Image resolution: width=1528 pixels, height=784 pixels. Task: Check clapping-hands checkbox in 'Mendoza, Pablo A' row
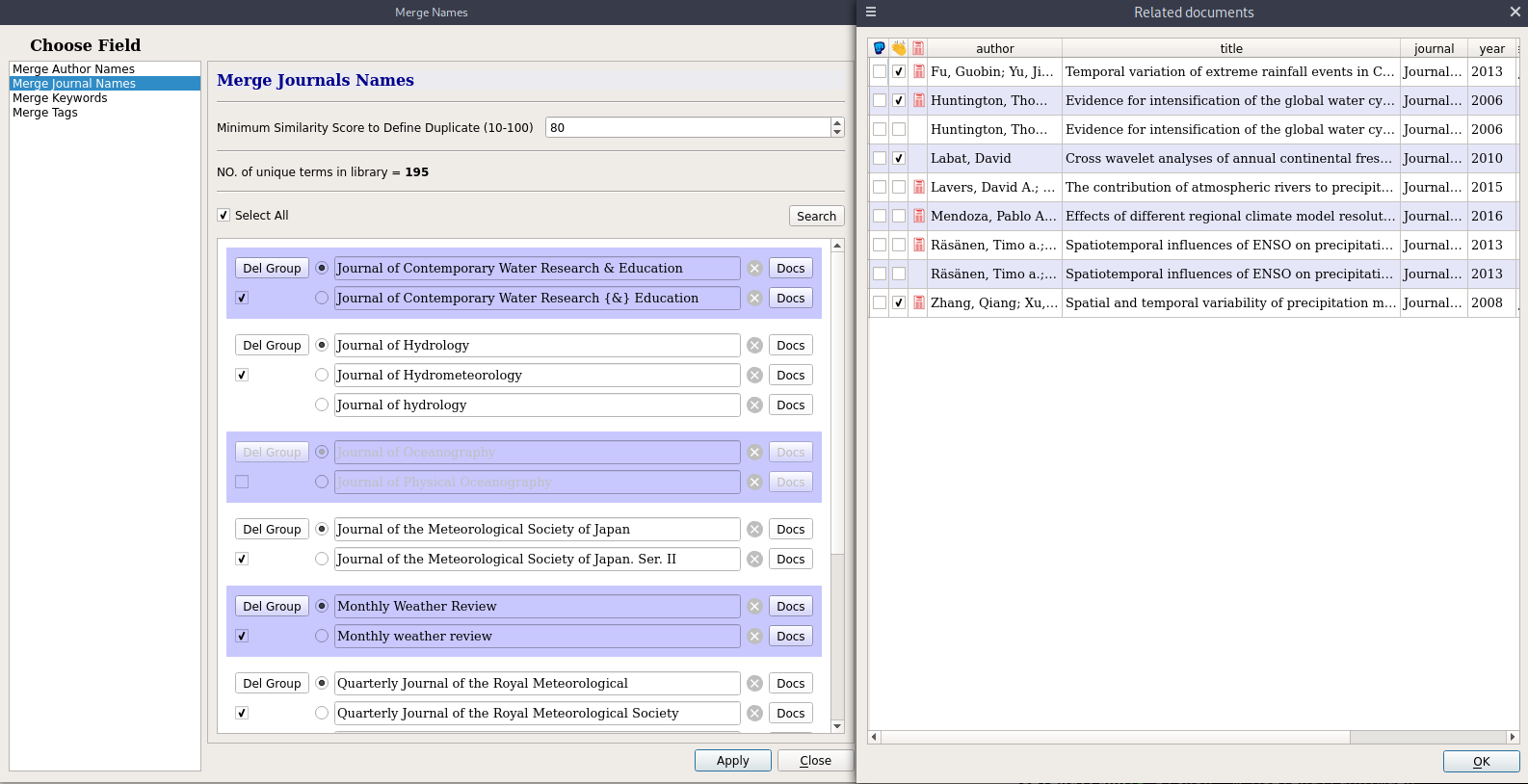pos(899,216)
